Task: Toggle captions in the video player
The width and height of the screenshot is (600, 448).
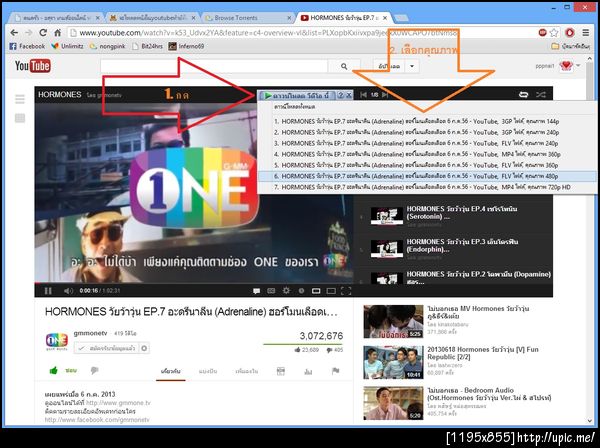Action: pyautogui.click(x=271, y=291)
